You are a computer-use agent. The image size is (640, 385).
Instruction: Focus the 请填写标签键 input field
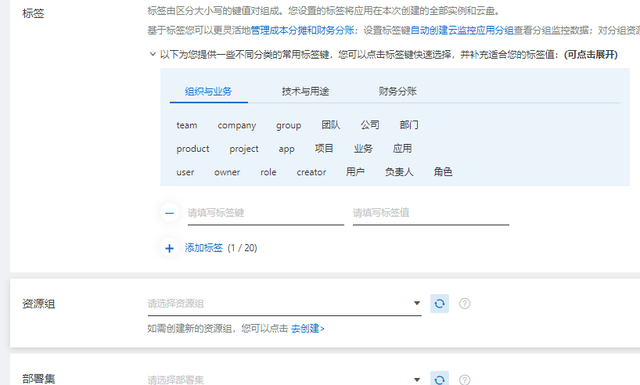pos(266,213)
